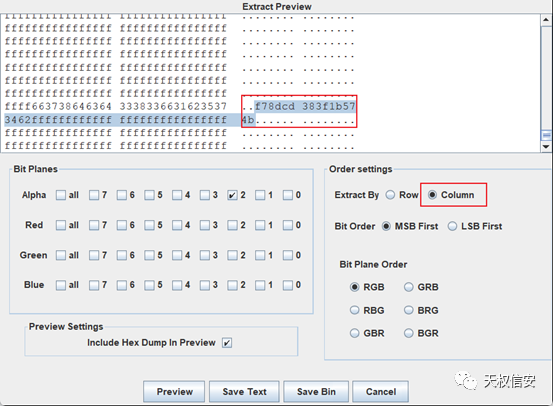Viewport: 553px width, 406px height.
Task: Cancel the extract dialog
Action: click(381, 392)
